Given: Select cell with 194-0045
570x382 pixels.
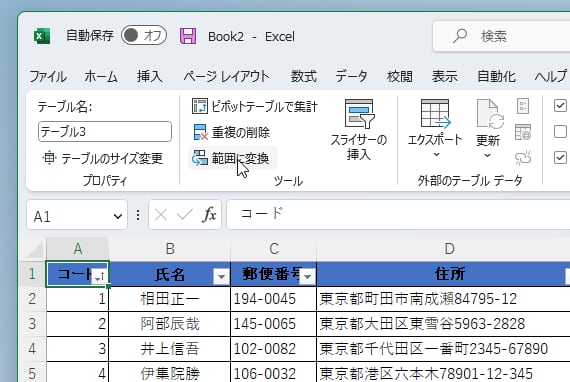Looking at the screenshot, I should [274, 299].
